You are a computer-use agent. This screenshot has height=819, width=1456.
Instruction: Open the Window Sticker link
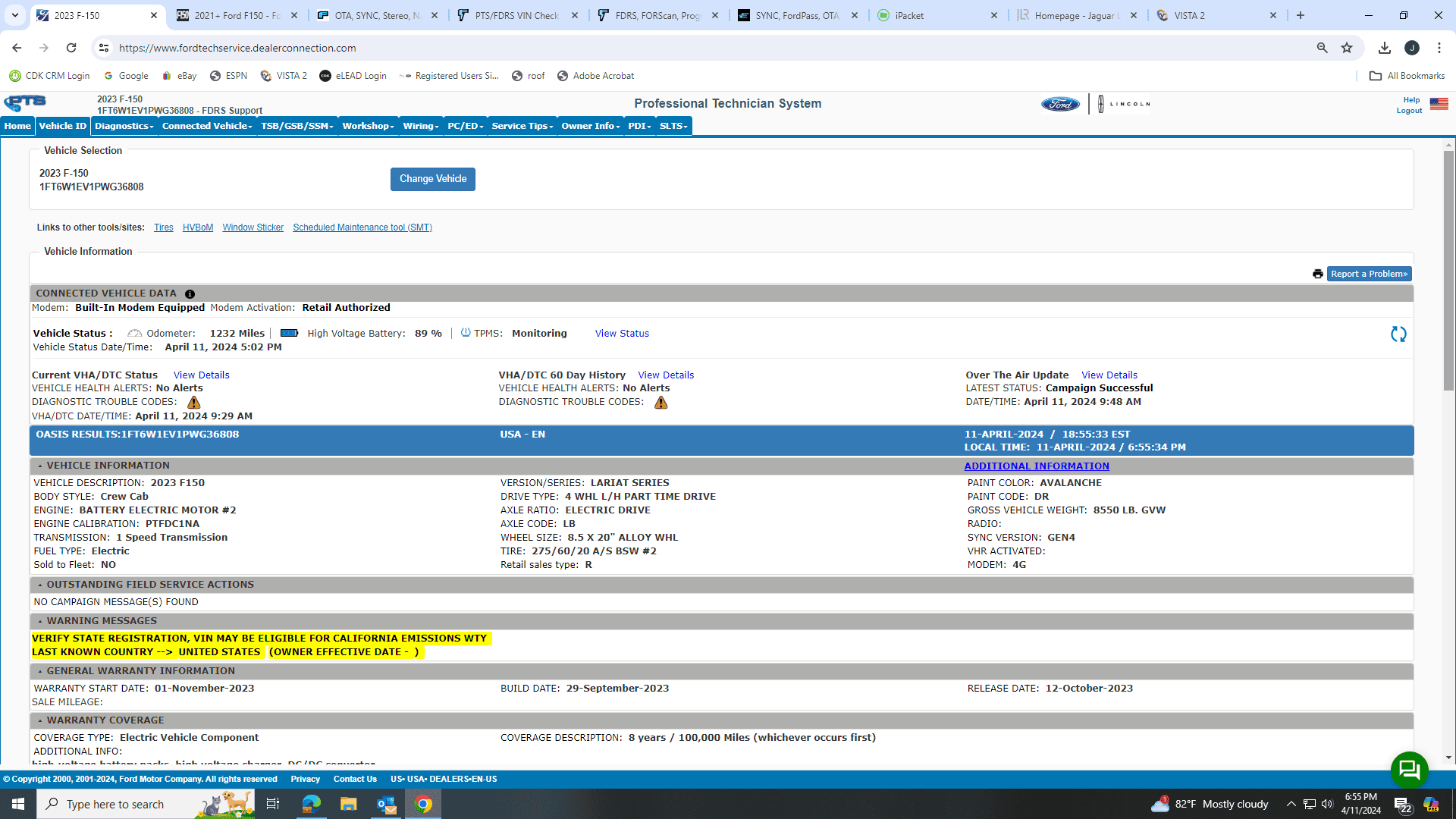point(253,227)
